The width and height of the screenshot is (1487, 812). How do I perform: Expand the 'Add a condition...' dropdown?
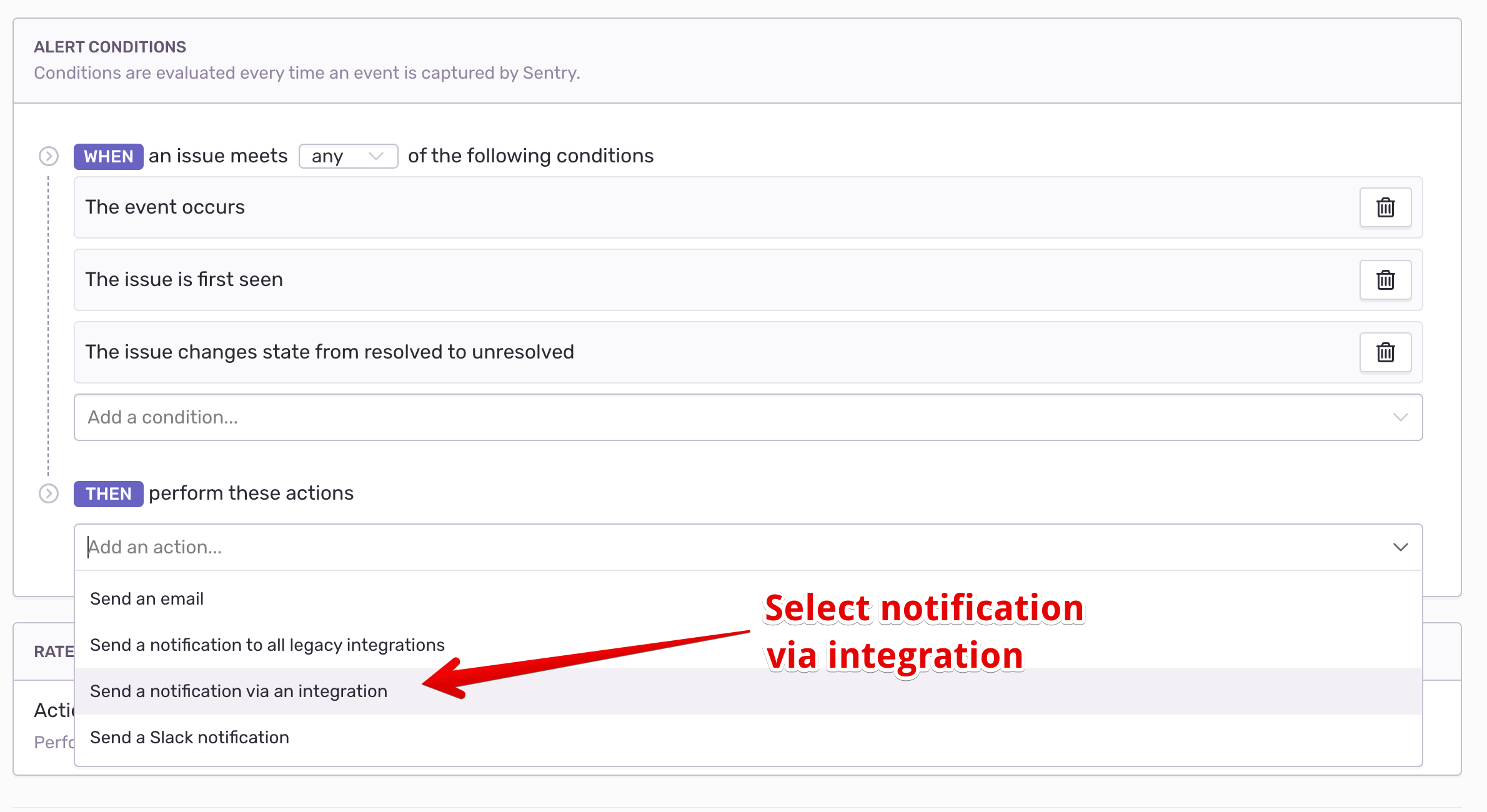coord(748,417)
